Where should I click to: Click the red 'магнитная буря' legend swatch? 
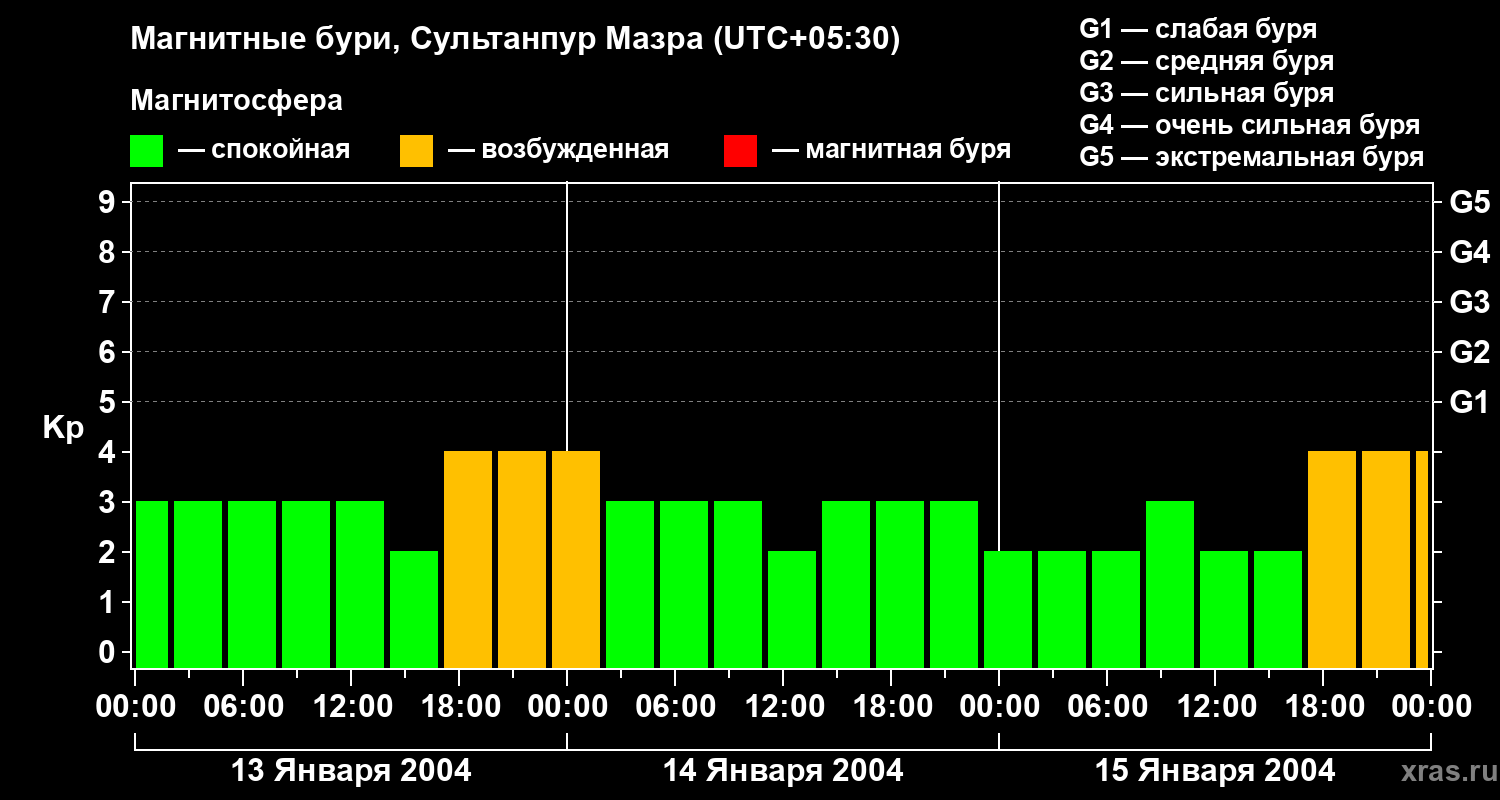740,151
